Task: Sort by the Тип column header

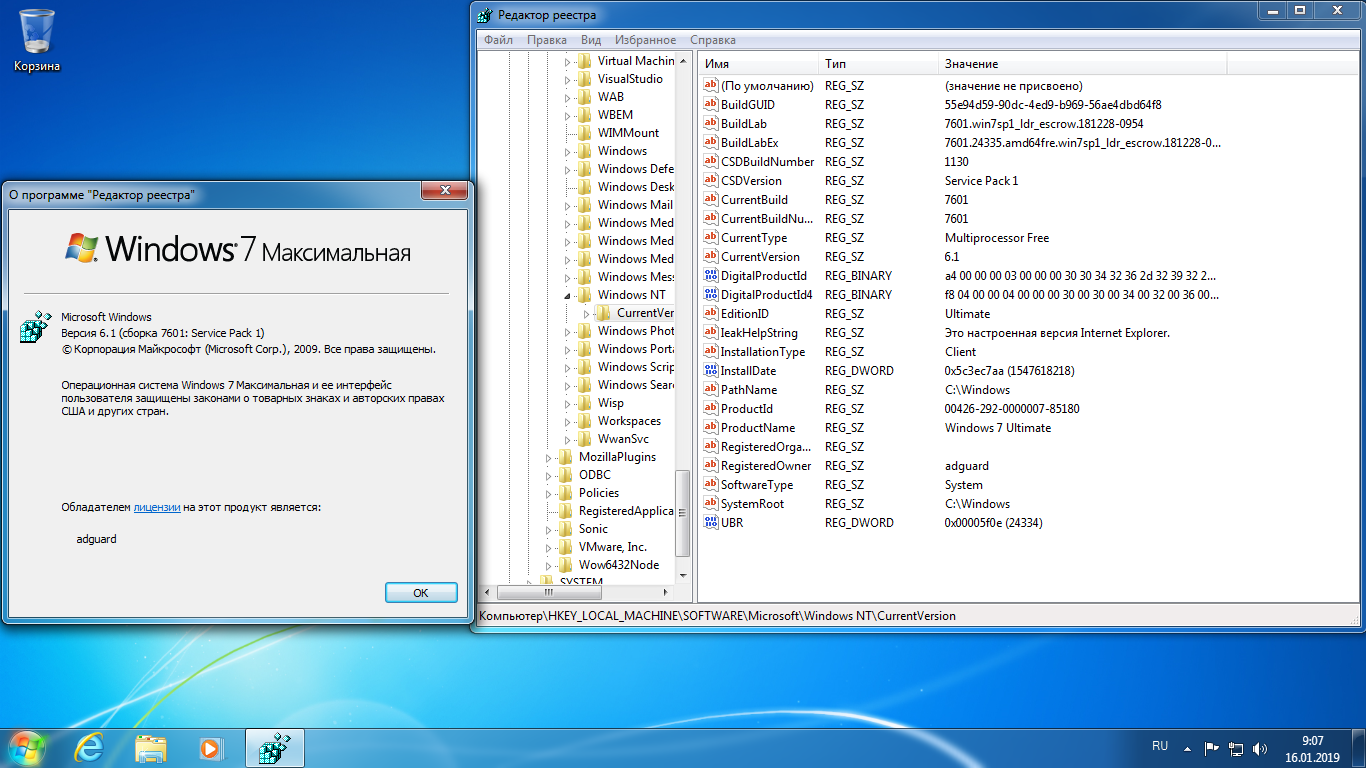Action: pyautogui.click(x=878, y=64)
